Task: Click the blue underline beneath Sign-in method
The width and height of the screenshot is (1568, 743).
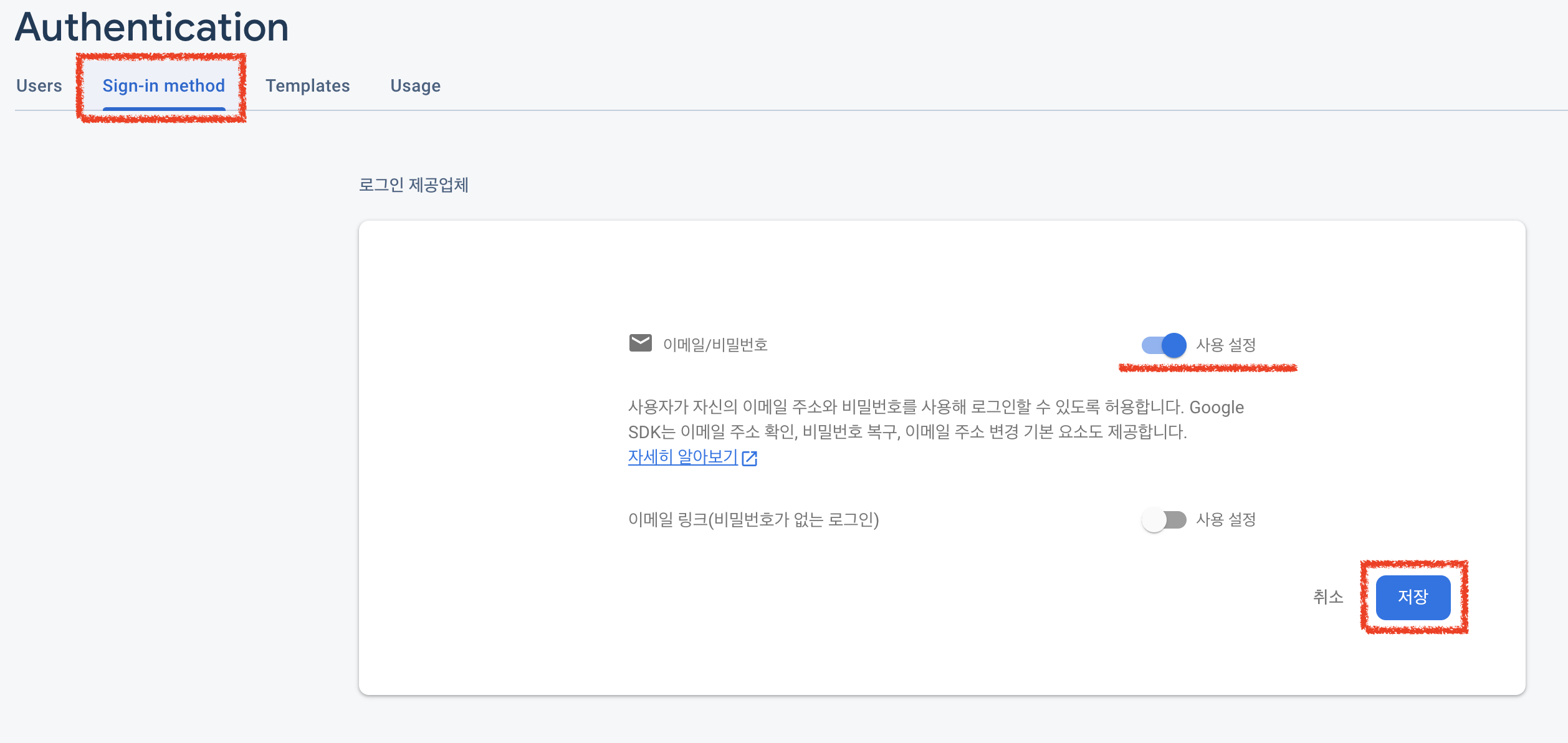Action: pyautogui.click(x=163, y=109)
